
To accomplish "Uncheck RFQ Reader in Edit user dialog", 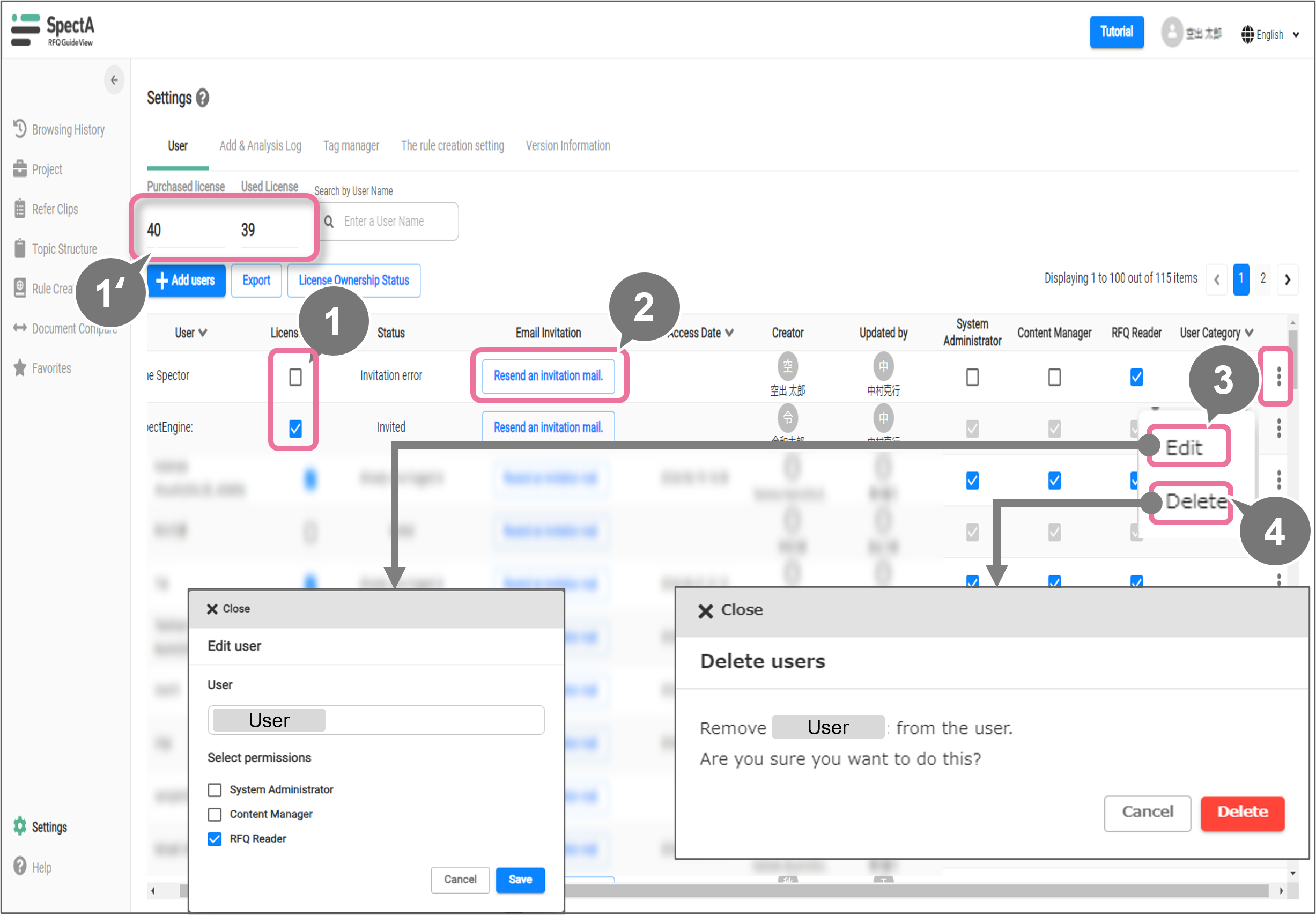I will point(215,839).
